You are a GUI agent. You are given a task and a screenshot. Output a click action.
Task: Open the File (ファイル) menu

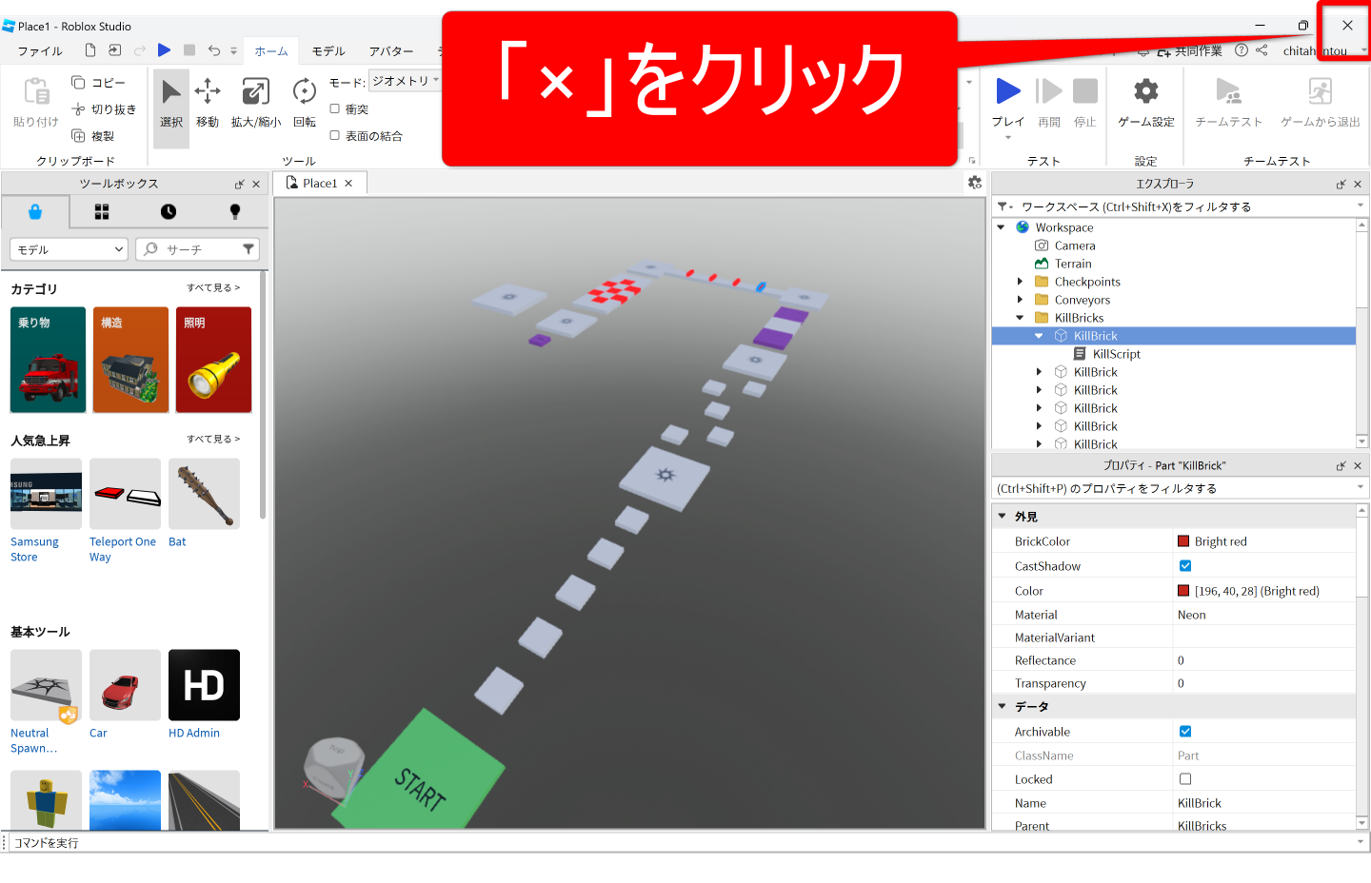[x=40, y=51]
